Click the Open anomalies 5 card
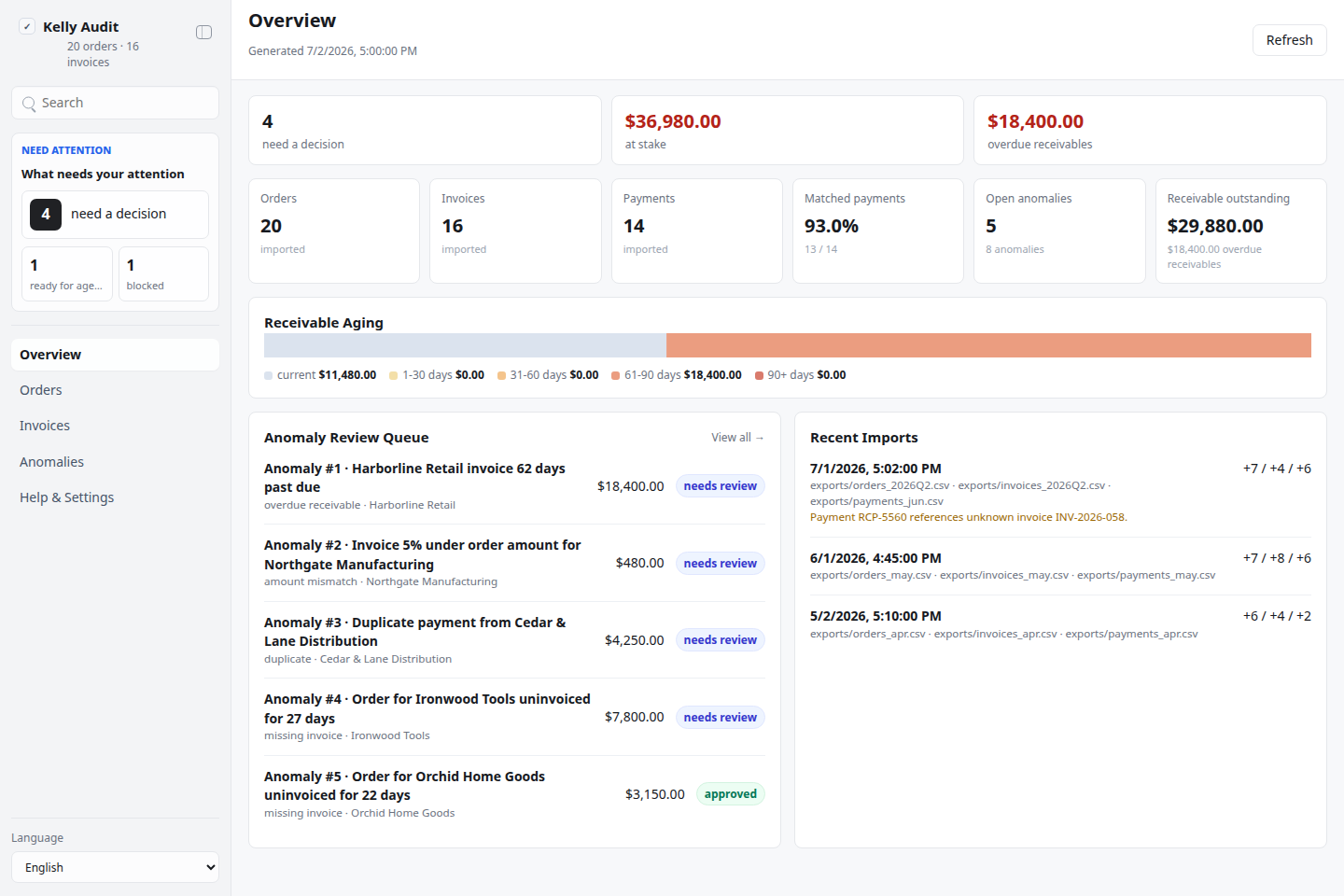 tap(1059, 231)
